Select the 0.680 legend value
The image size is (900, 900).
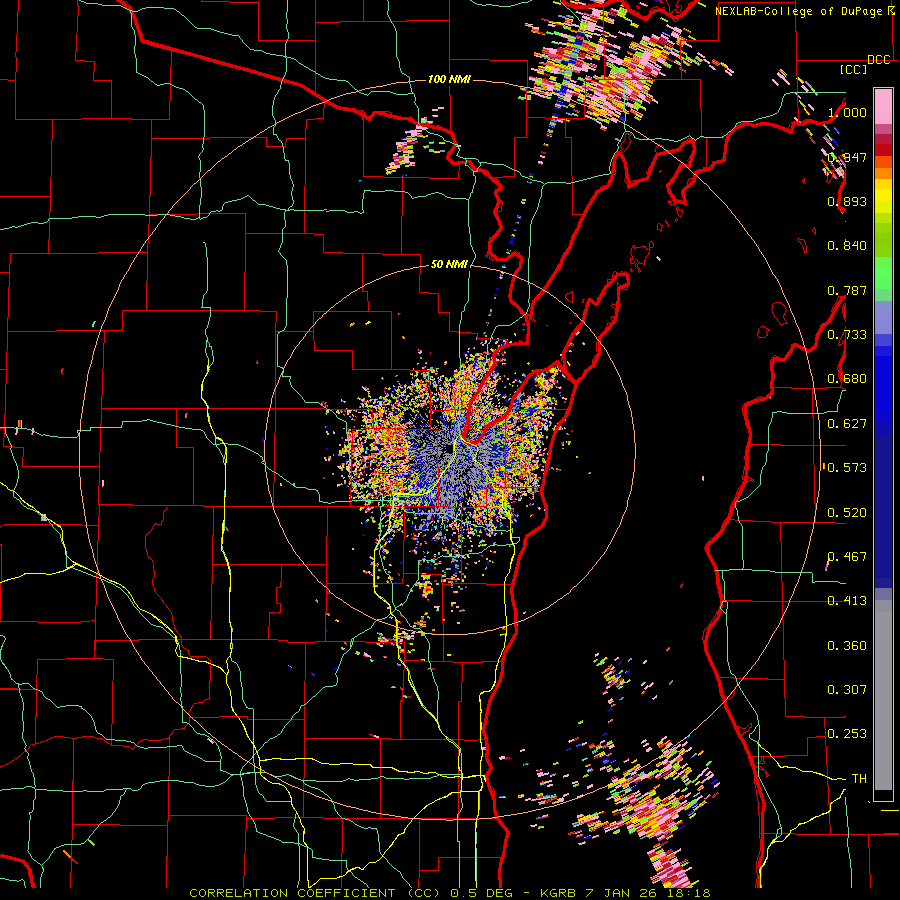point(847,379)
